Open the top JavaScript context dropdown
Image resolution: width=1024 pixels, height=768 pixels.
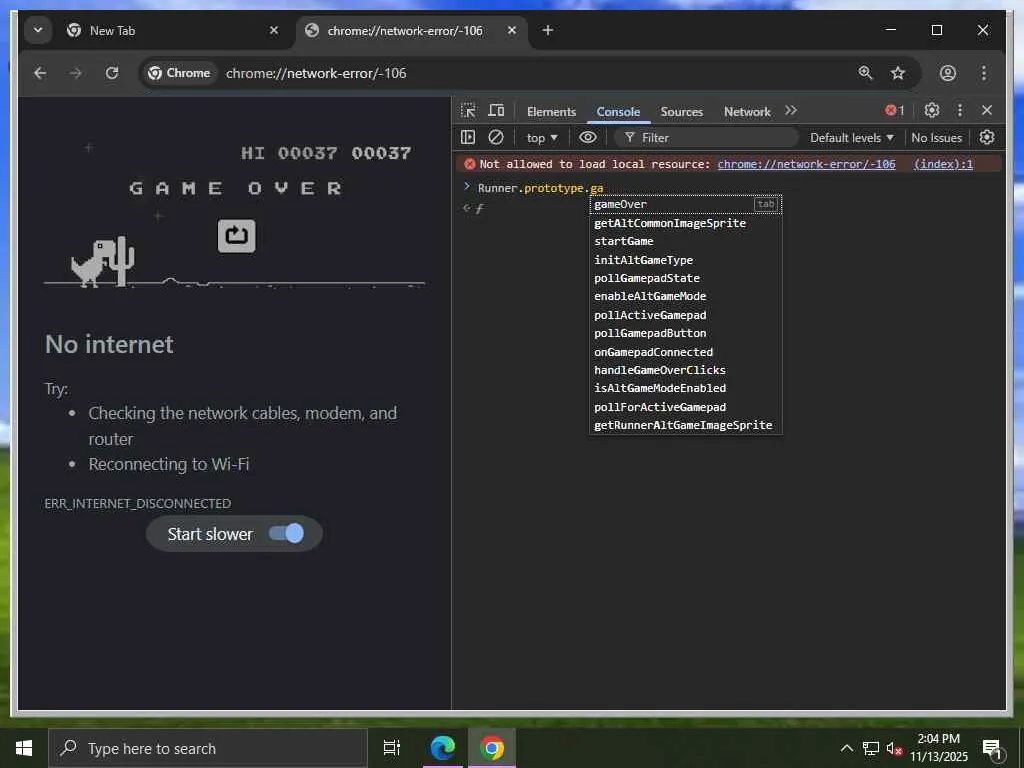tap(542, 138)
